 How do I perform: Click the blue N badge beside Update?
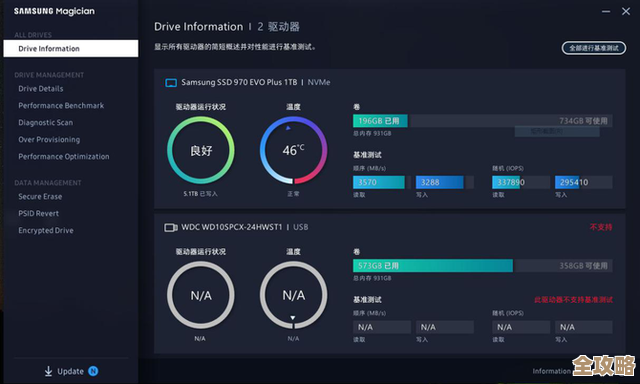[93, 371]
